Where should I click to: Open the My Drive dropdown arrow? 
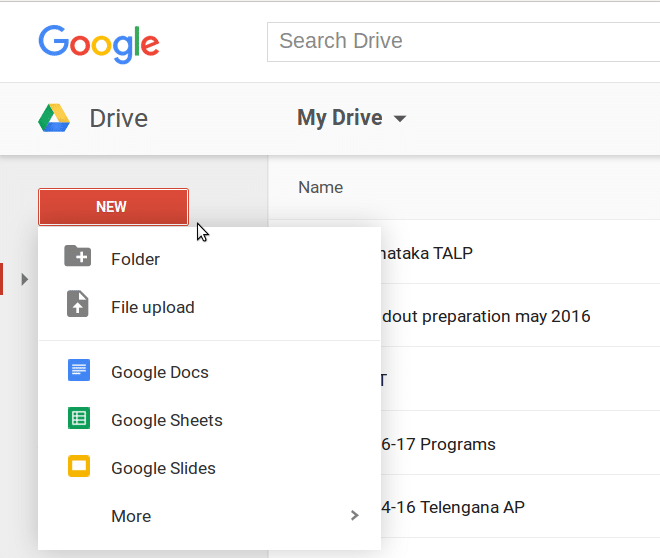point(400,119)
